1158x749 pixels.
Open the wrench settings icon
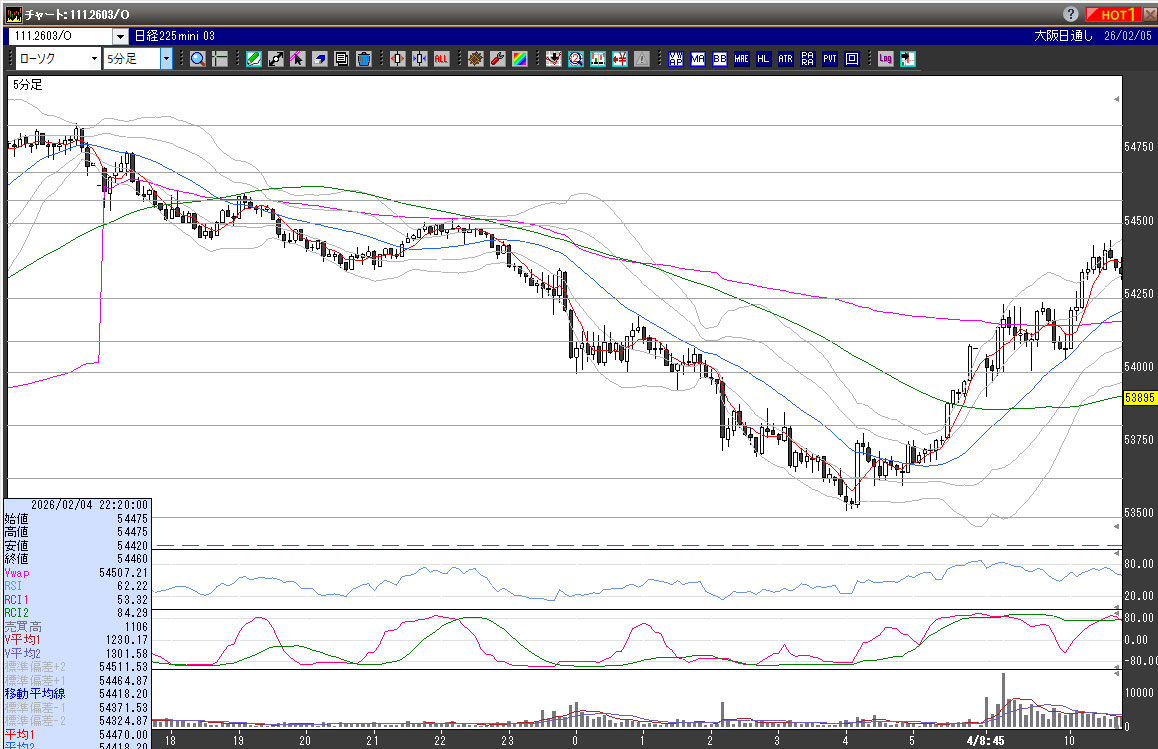[497, 59]
